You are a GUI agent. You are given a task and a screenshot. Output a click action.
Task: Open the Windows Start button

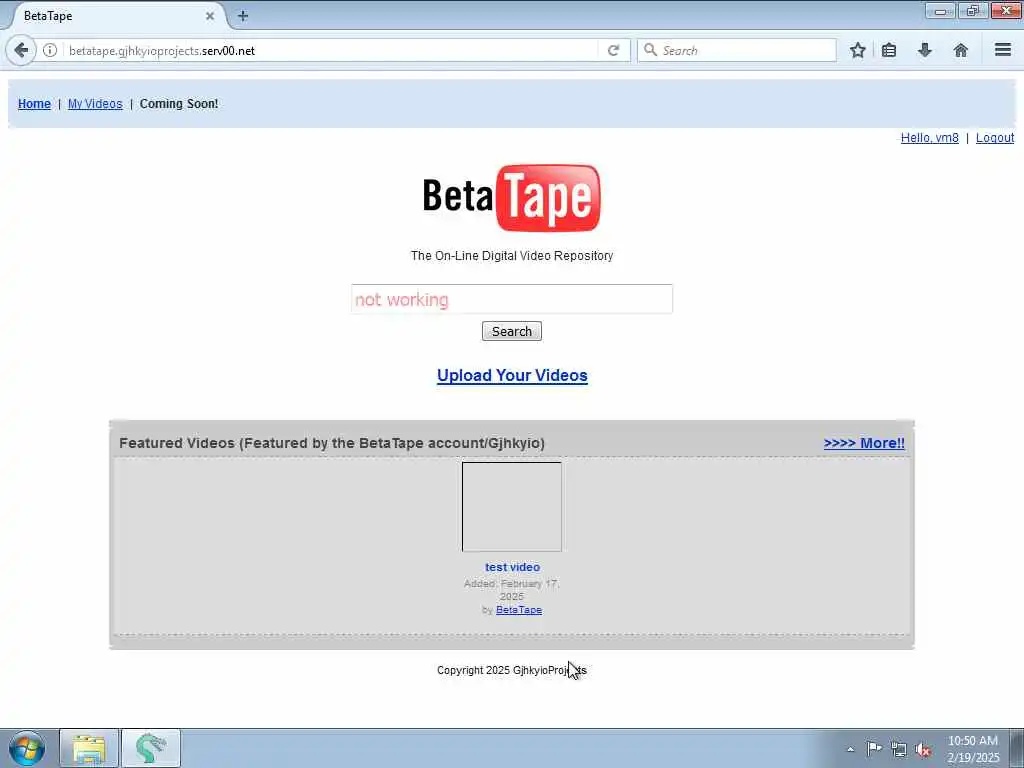coord(27,748)
